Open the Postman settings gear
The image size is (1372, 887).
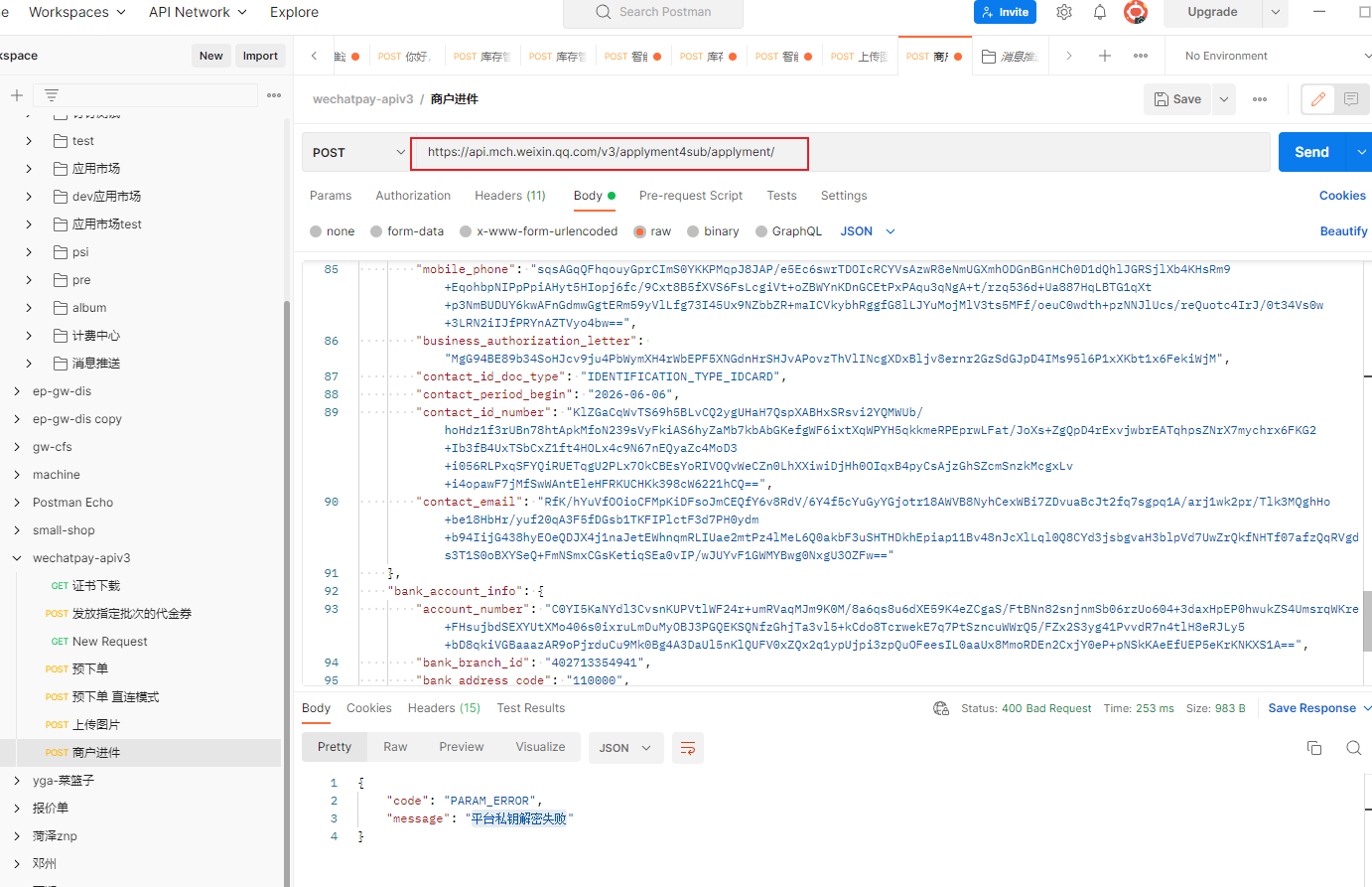pyautogui.click(x=1064, y=12)
